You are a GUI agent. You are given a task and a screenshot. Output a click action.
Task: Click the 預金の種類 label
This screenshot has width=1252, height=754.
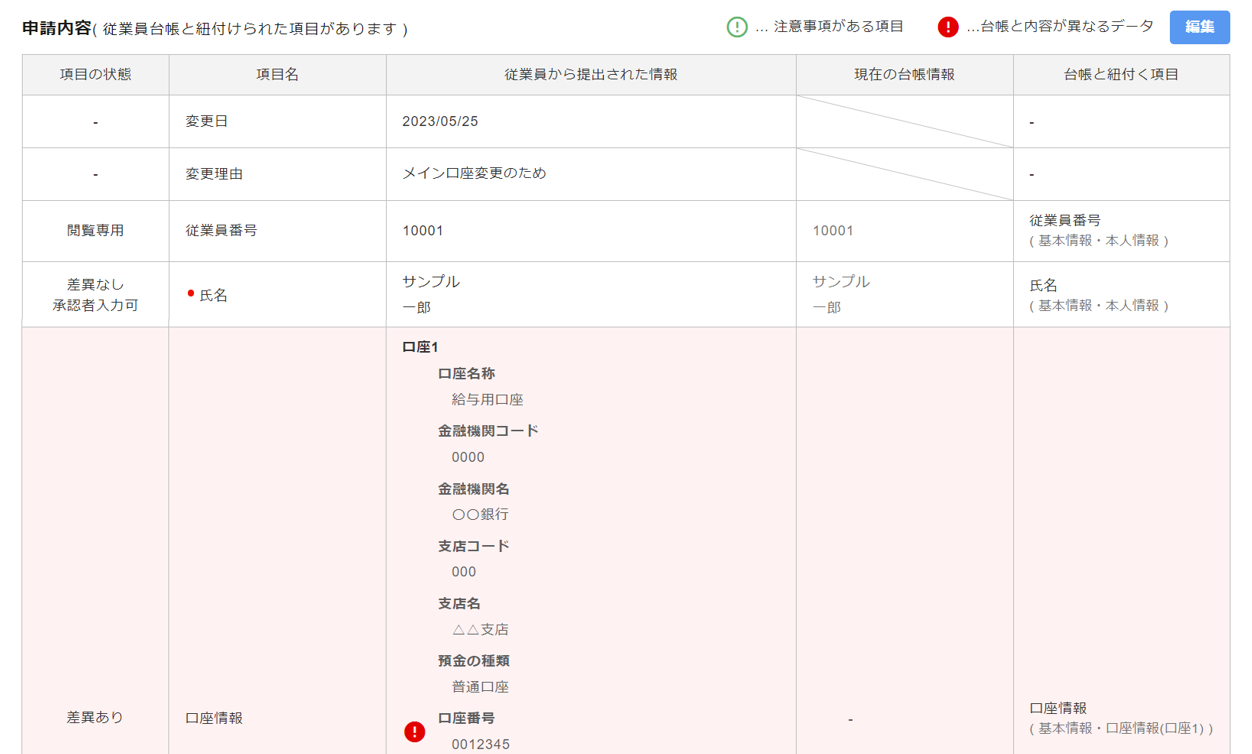click(x=474, y=661)
